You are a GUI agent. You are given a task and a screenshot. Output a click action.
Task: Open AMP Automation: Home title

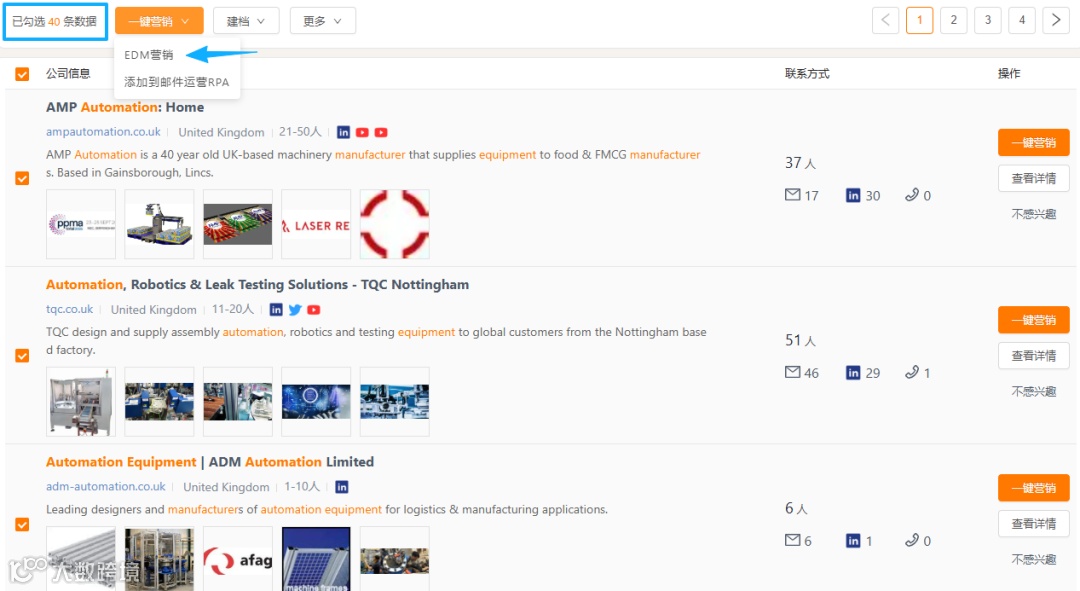[x=125, y=107]
